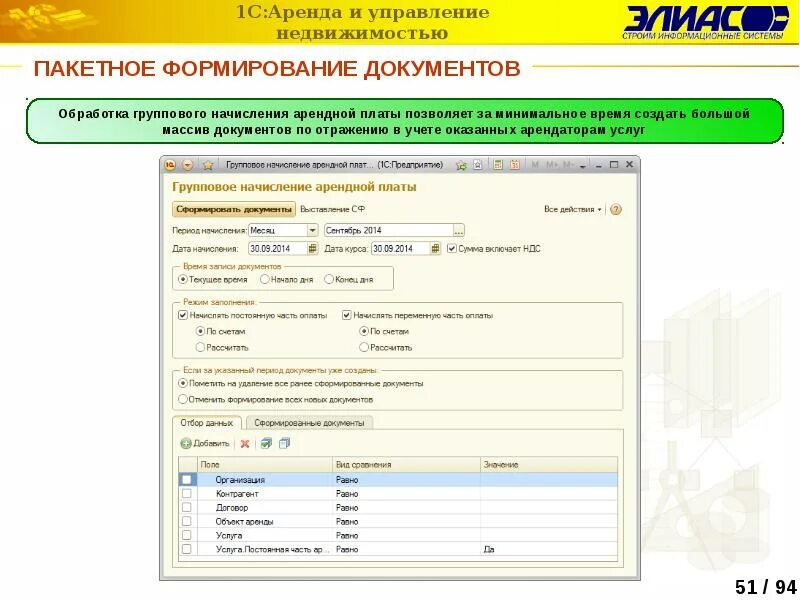Open the calculator icon in title bar
This screenshot has height=600, width=800.
(x=498, y=165)
